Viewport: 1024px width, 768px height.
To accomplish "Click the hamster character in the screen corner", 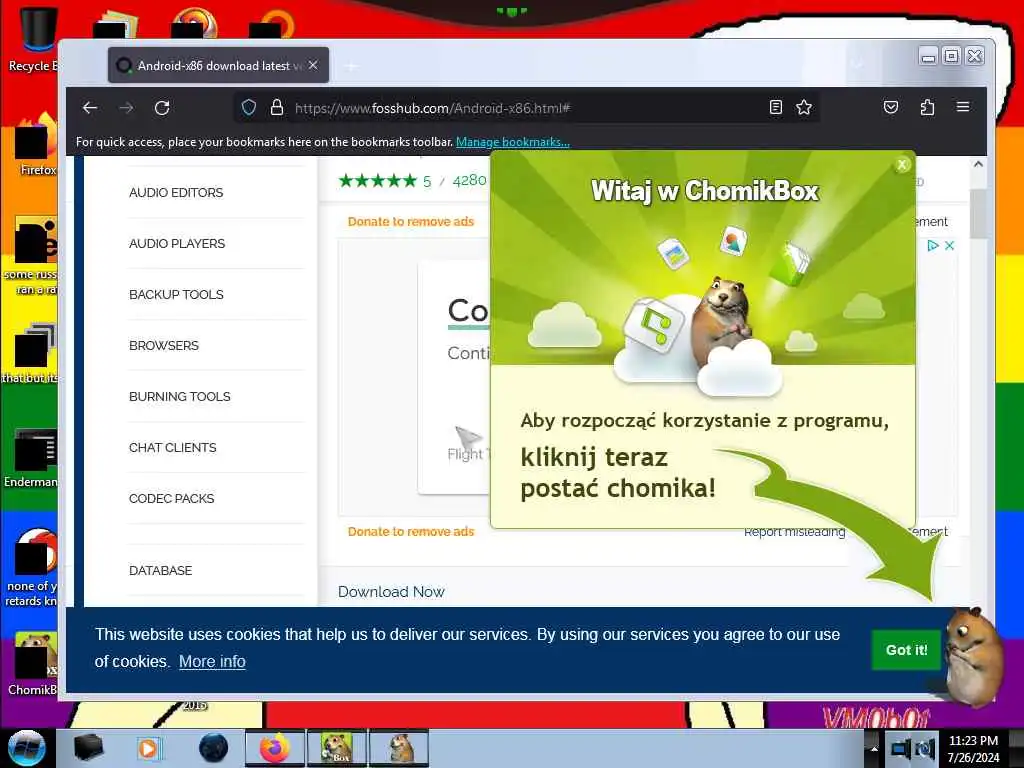I will coord(973,656).
